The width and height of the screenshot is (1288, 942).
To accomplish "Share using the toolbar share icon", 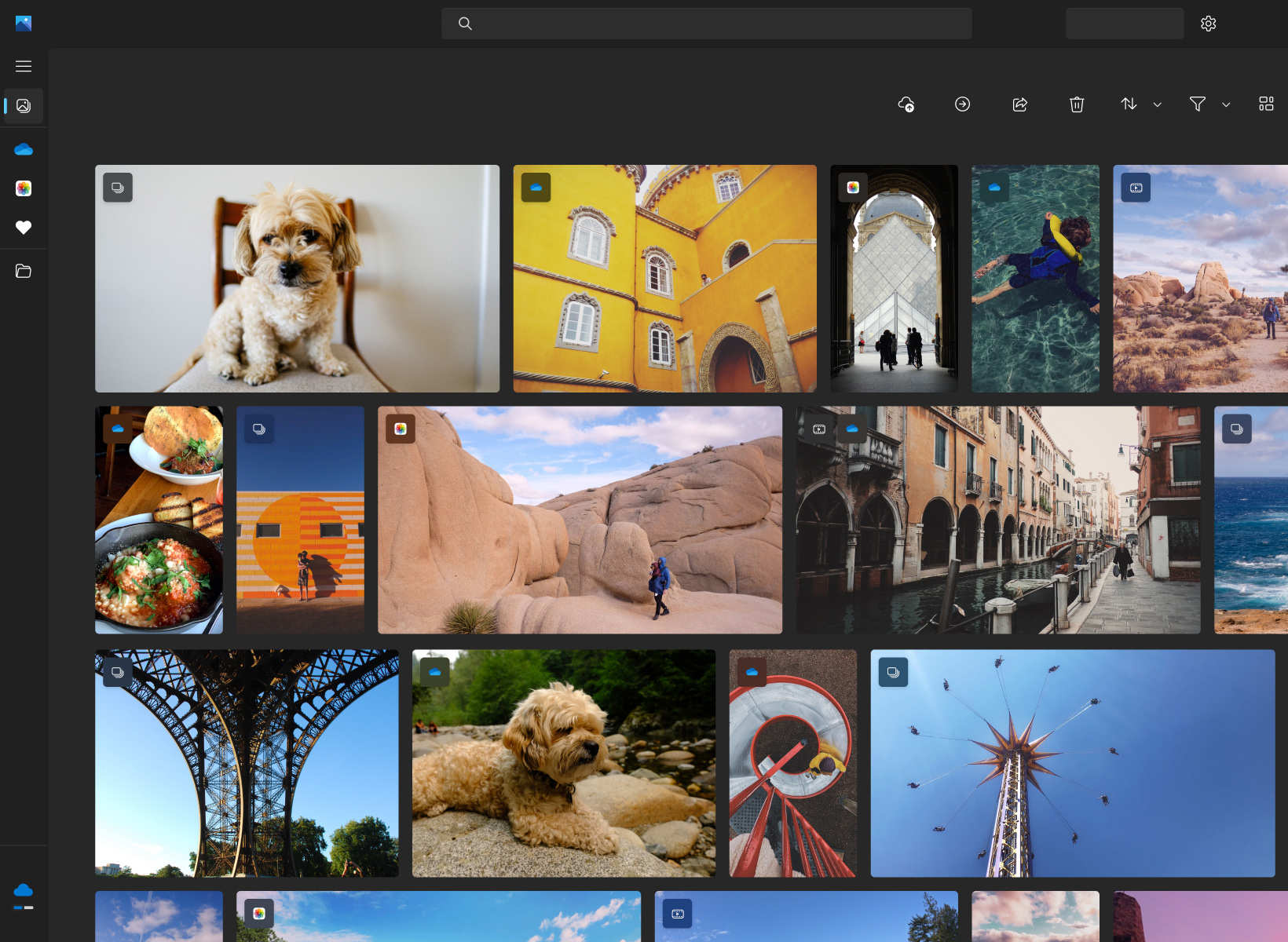I will (1019, 104).
